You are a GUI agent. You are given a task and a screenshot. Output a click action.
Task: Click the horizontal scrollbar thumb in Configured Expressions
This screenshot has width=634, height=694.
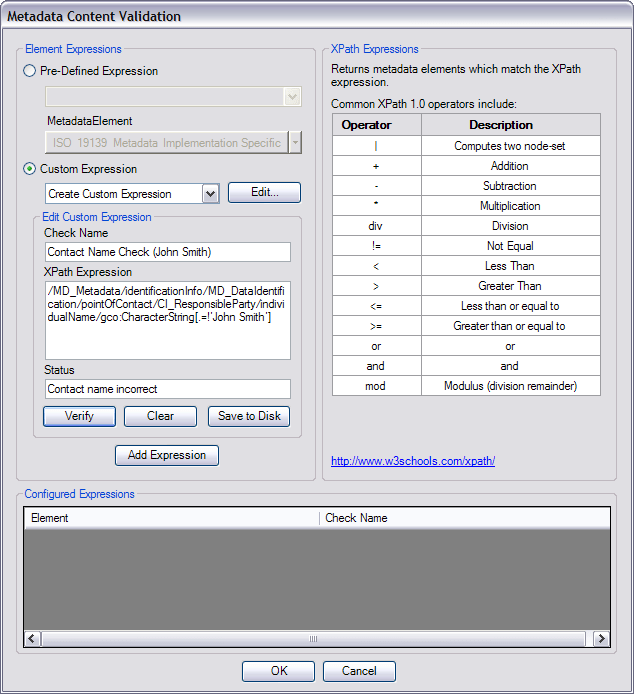click(x=313, y=639)
